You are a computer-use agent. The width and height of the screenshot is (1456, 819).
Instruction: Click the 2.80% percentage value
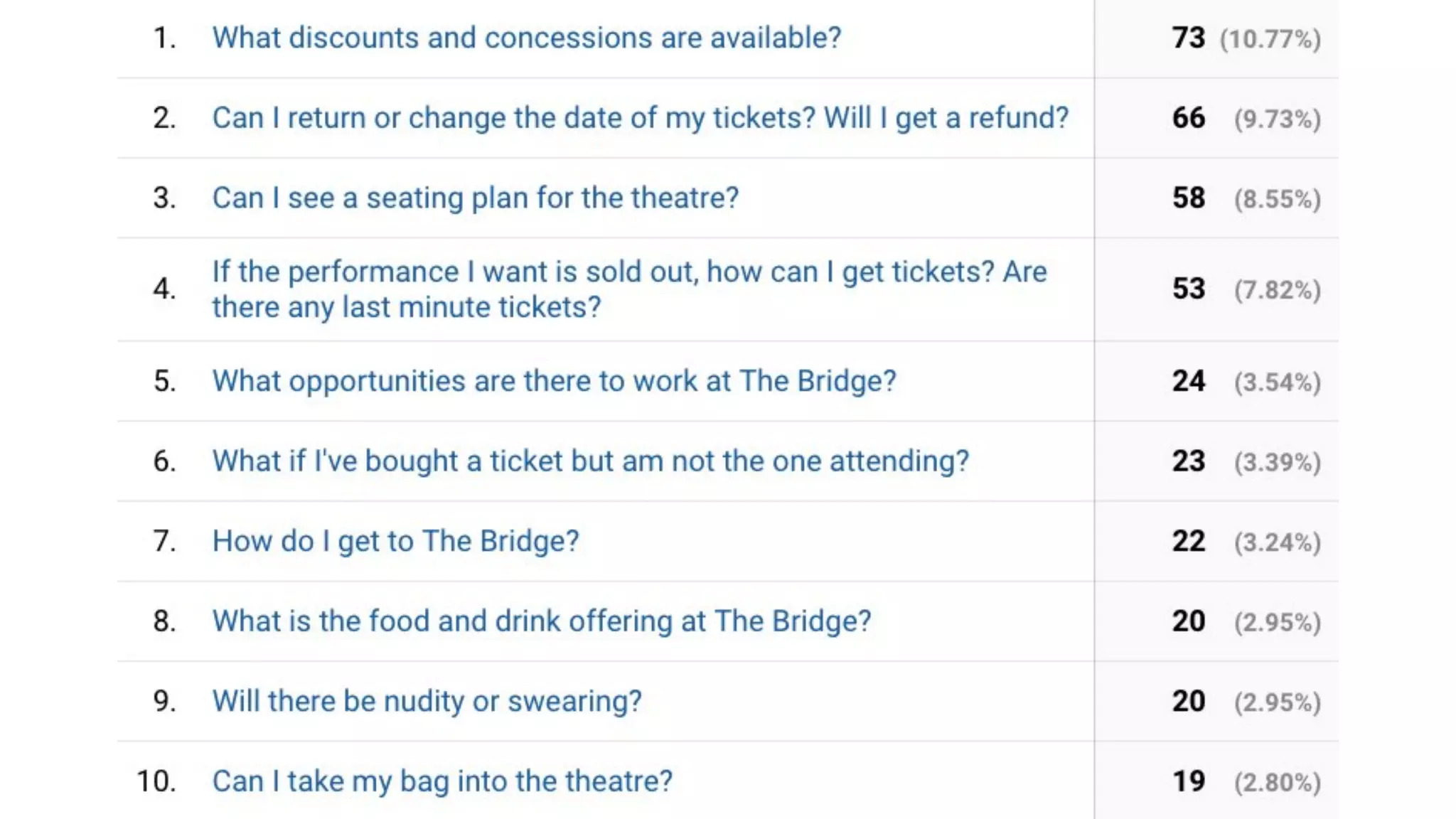tap(1277, 783)
